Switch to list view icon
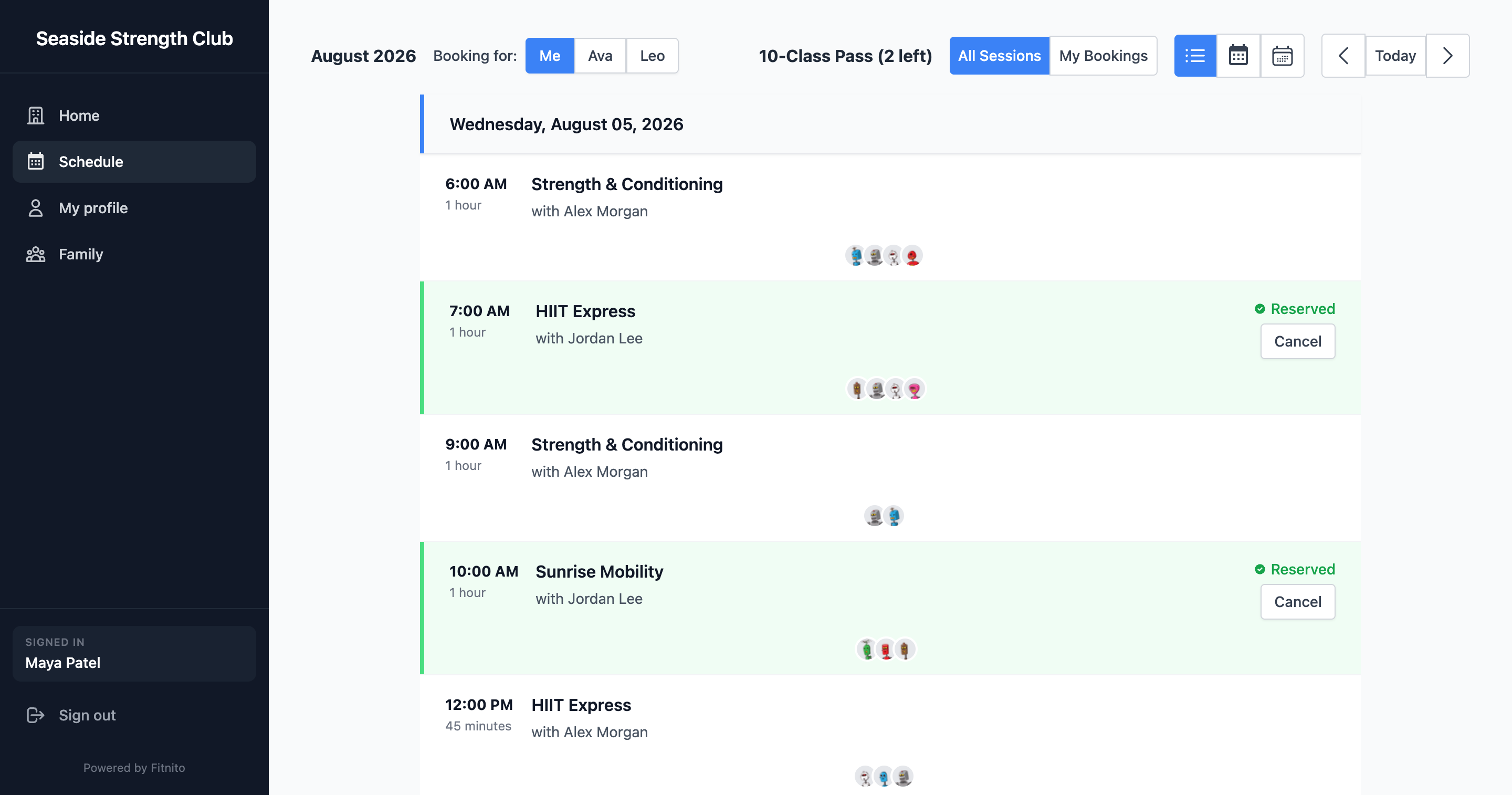Viewport: 1512px width, 795px height. click(x=1195, y=56)
